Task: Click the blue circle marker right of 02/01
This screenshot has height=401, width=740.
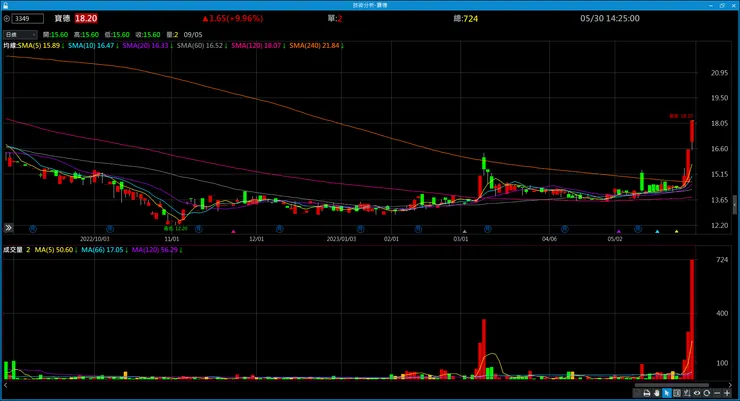Action: pyautogui.click(x=418, y=229)
